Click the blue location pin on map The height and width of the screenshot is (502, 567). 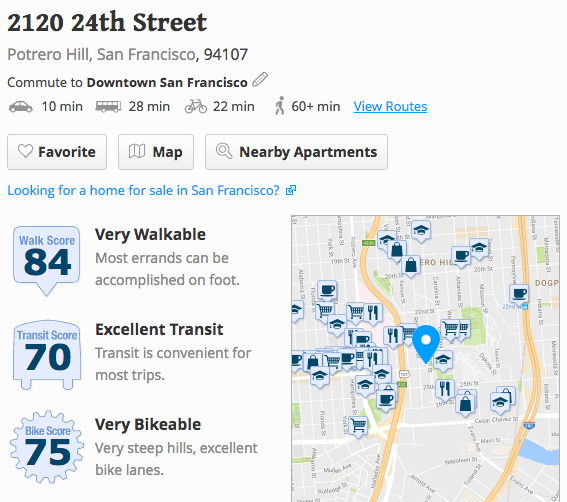pos(426,344)
